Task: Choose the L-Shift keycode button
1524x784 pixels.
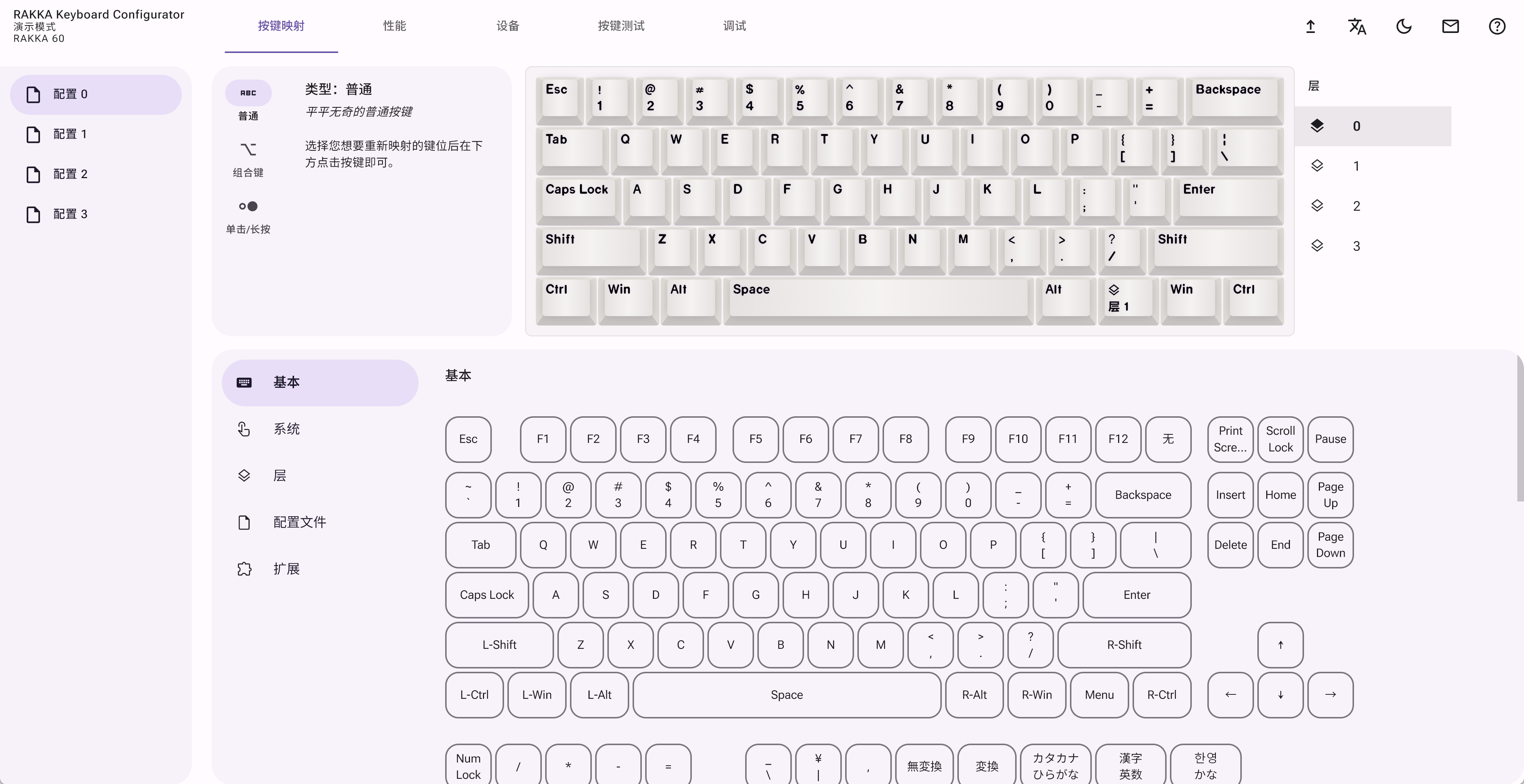Action: tap(499, 645)
